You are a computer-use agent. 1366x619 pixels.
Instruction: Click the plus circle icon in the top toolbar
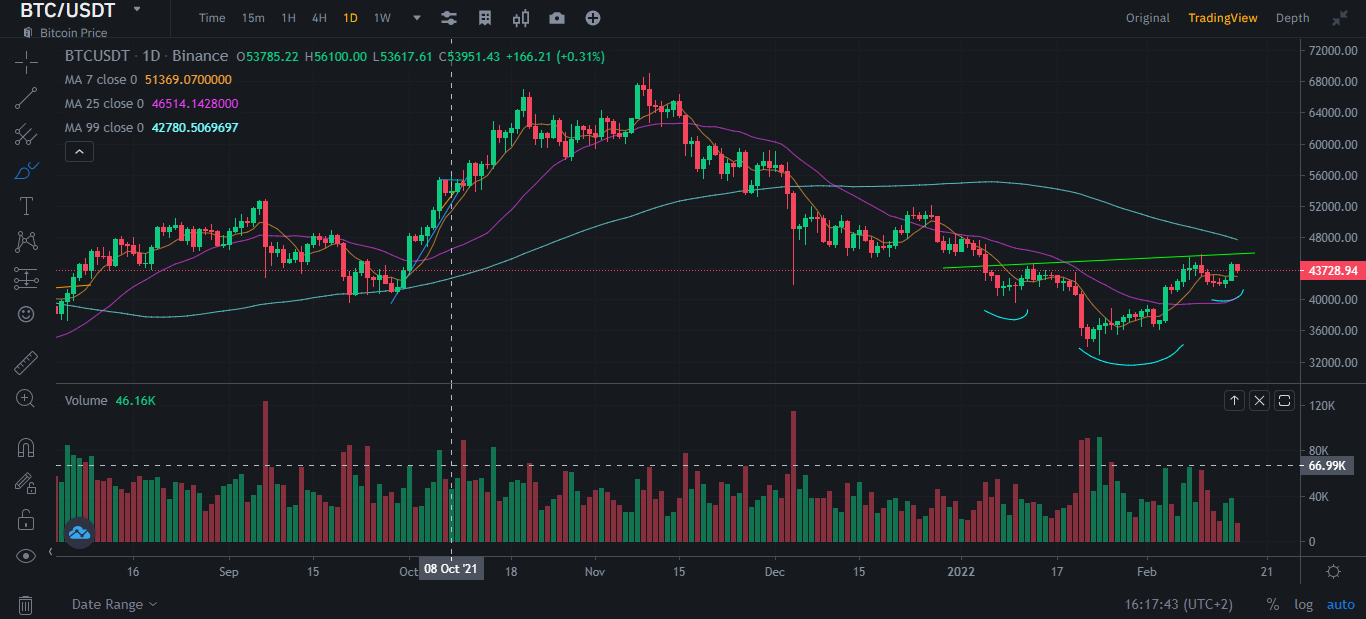coord(593,18)
